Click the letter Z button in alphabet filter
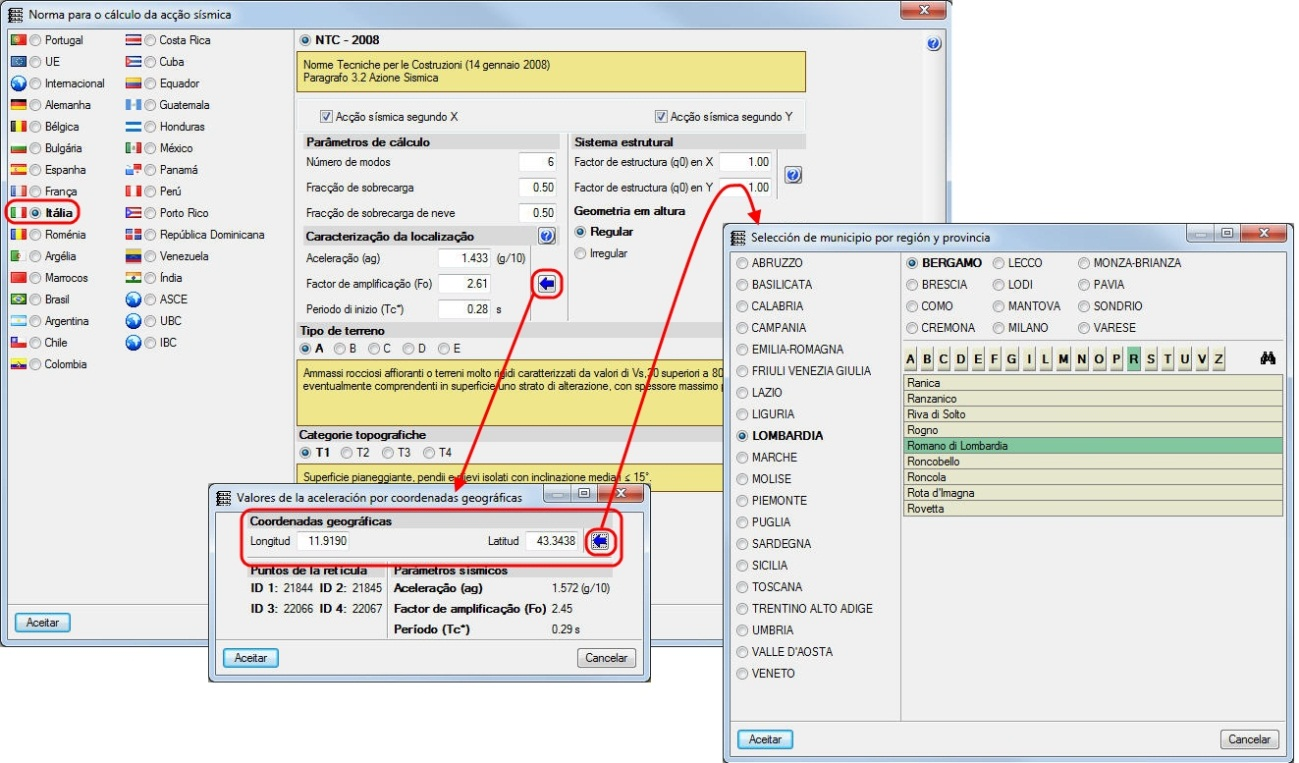 [x=1218, y=359]
